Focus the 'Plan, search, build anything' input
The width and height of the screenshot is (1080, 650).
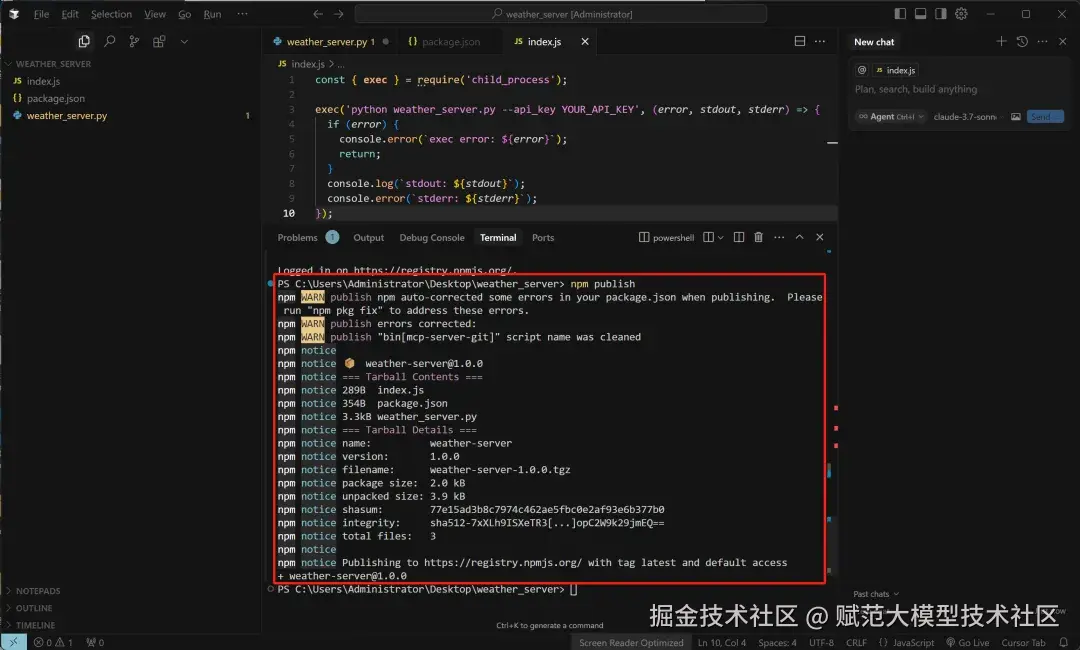(959, 90)
